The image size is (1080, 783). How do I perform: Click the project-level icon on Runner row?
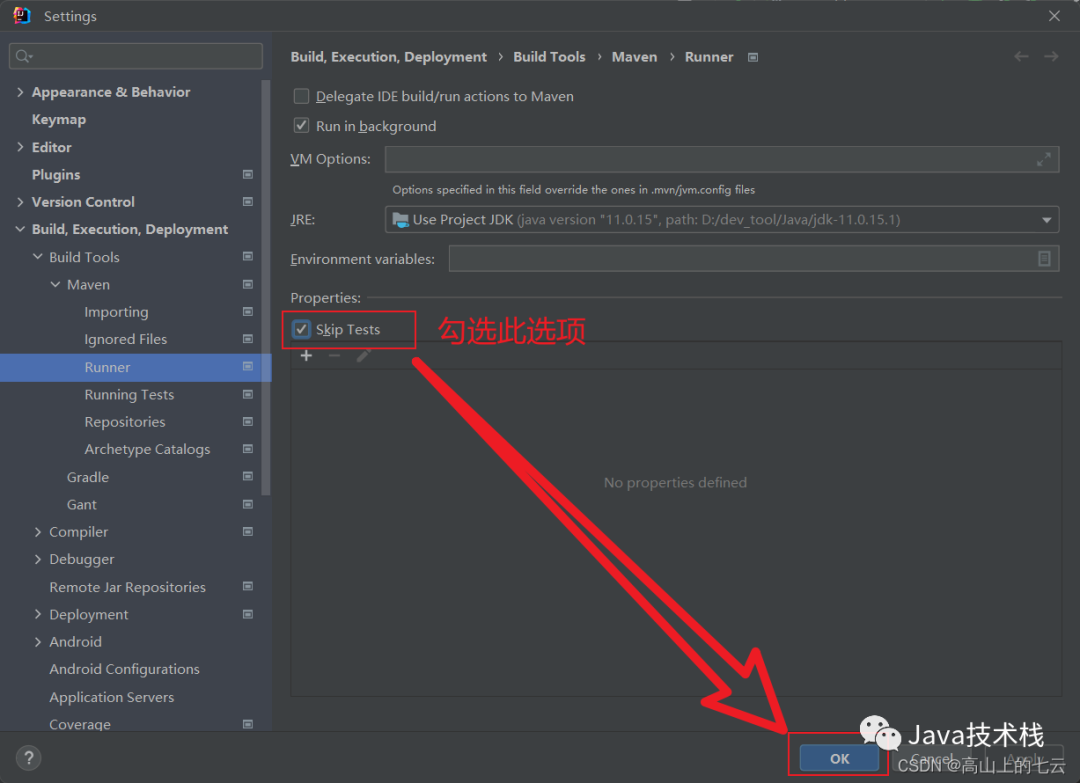[x=248, y=367]
